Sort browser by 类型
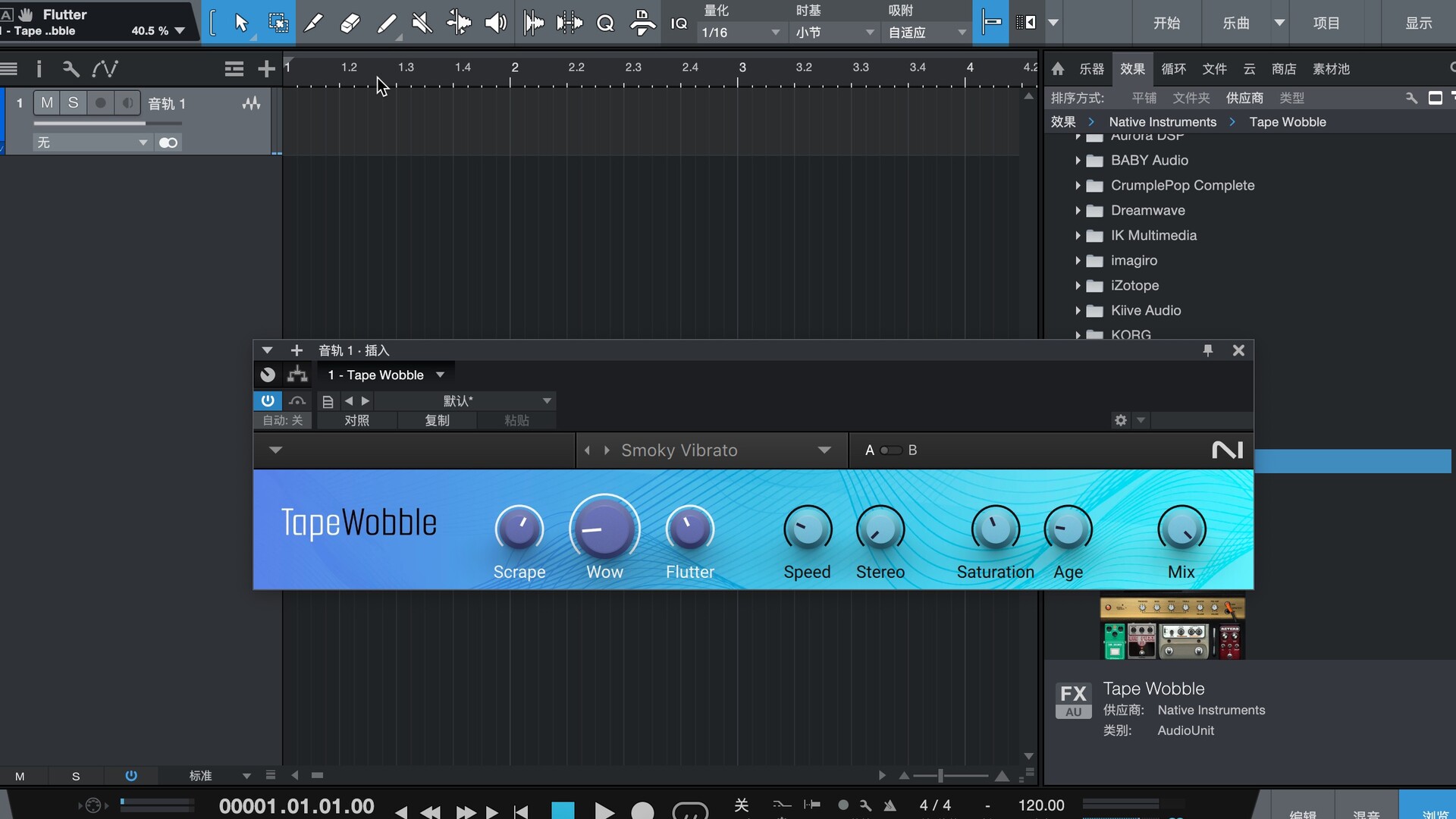The width and height of the screenshot is (1456, 819). [x=1291, y=98]
